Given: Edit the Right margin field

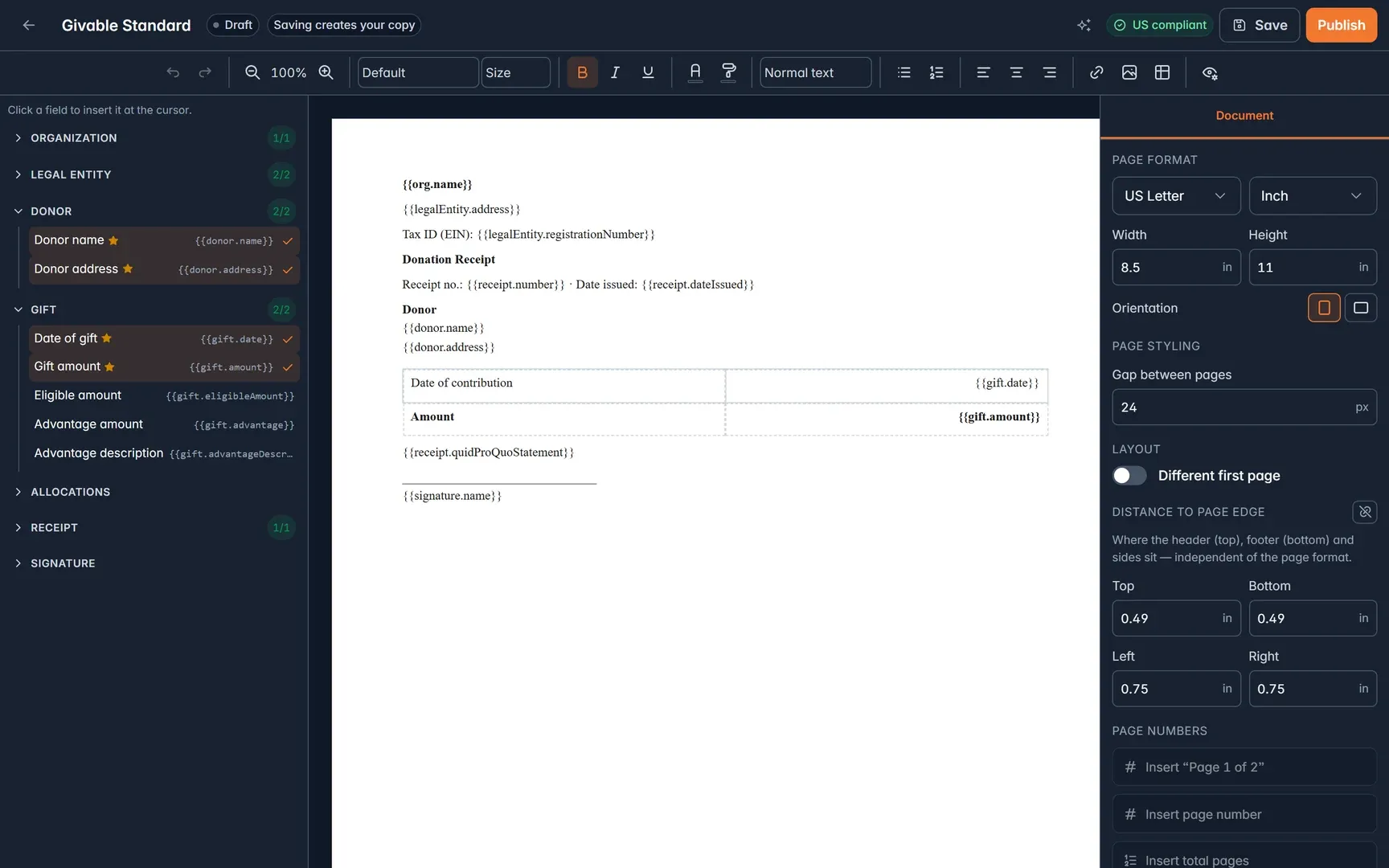Looking at the screenshot, I should (1313, 689).
